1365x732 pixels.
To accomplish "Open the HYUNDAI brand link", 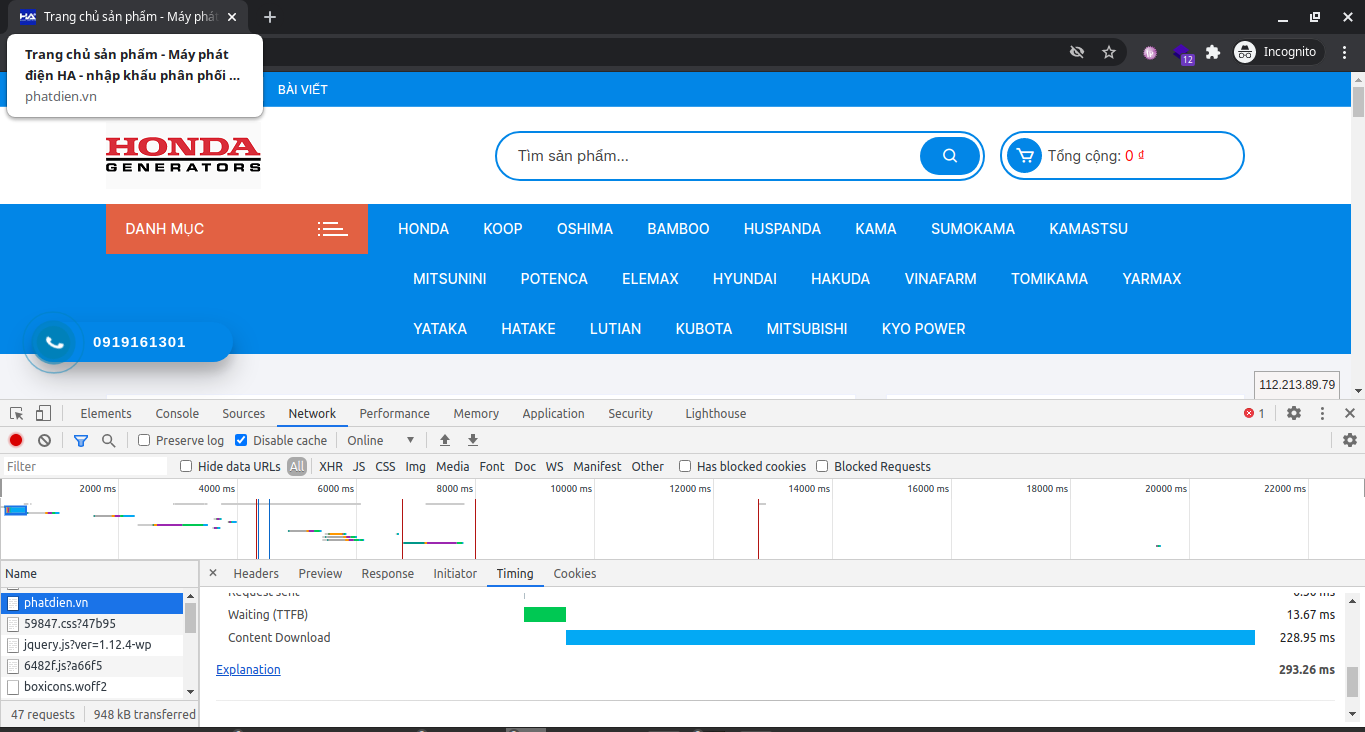I will (745, 278).
